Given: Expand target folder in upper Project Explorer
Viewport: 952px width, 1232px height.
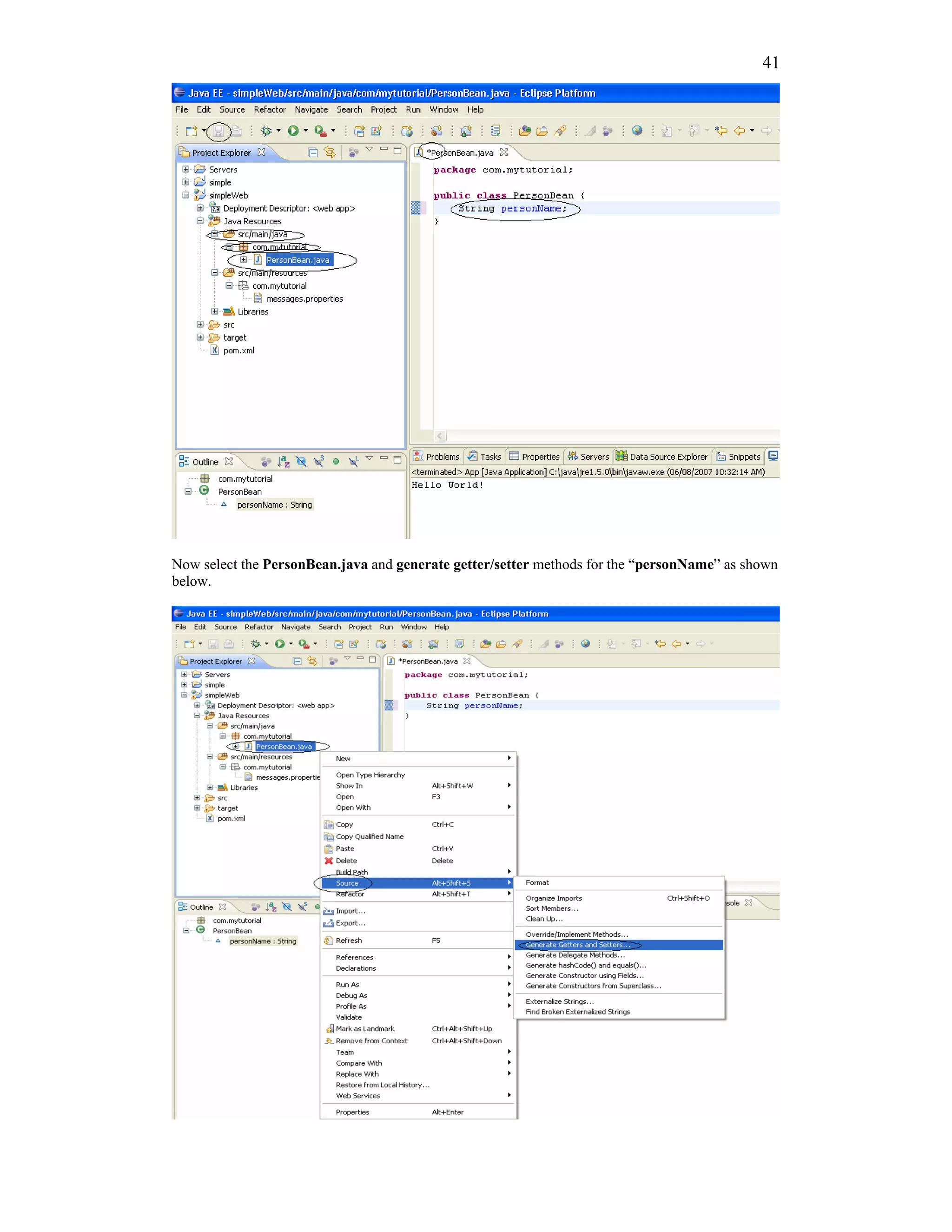Looking at the screenshot, I should tap(199, 338).
